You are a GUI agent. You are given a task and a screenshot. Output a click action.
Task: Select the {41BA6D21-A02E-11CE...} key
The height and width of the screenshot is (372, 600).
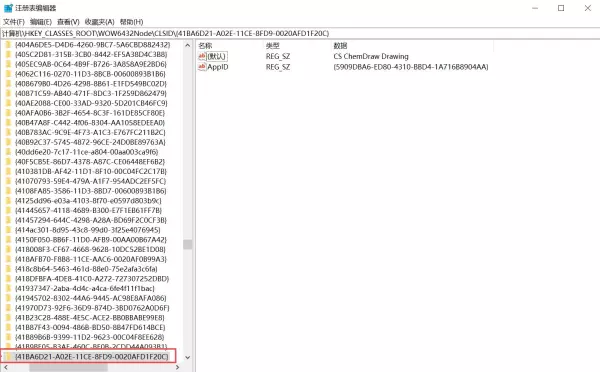click(91, 357)
